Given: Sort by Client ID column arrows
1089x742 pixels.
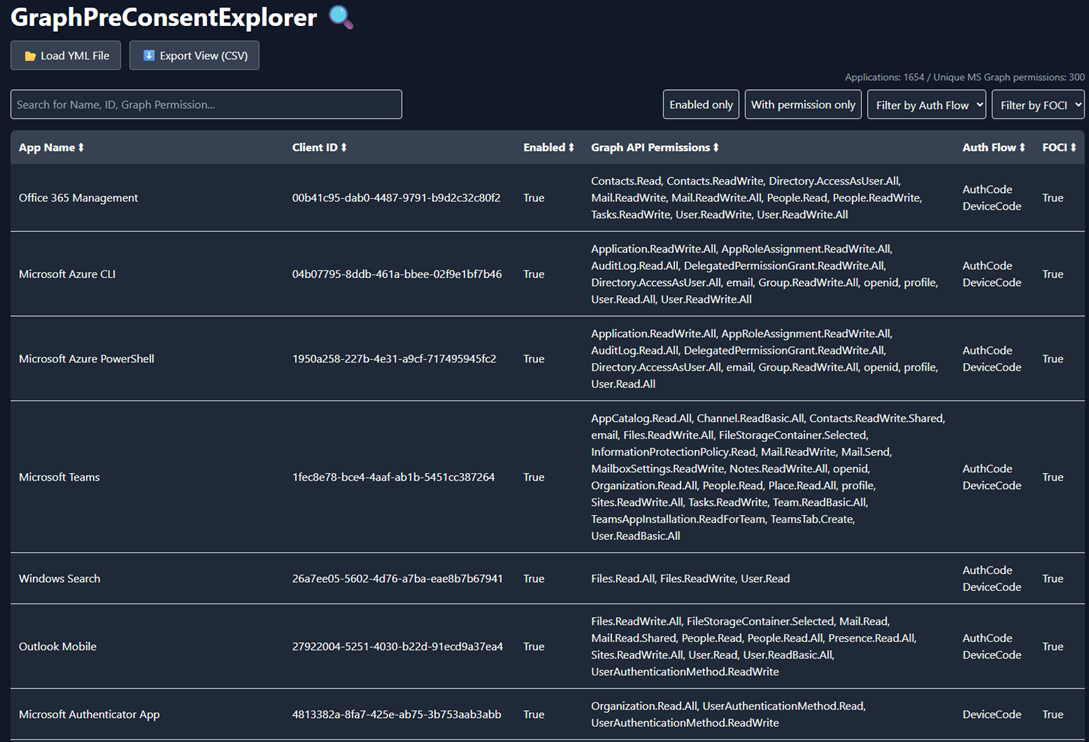Looking at the screenshot, I should 343,147.
